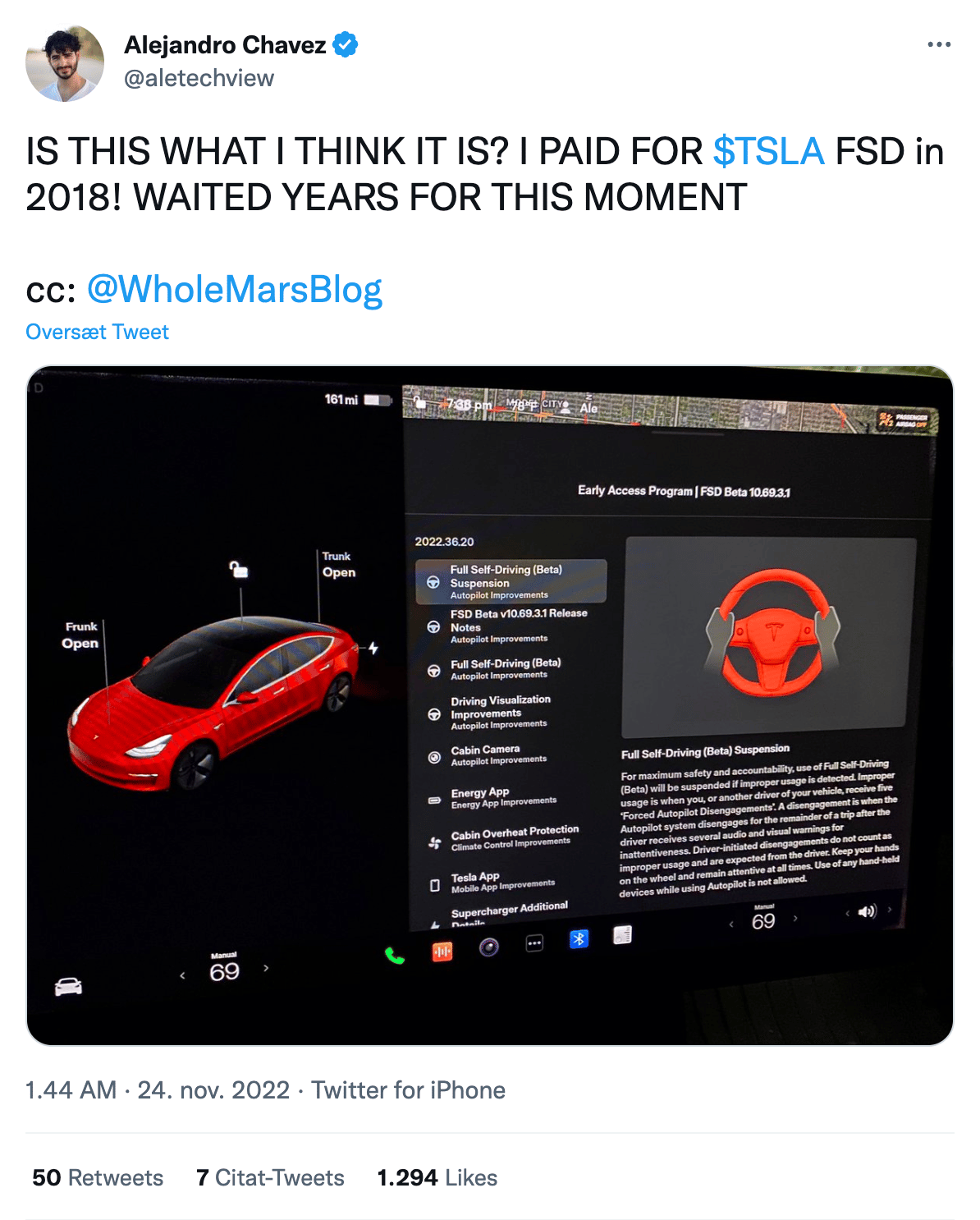Open Bluetooth settings icon in Tesla dock
Screen dimensions: 980x1220
click(x=579, y=938)
